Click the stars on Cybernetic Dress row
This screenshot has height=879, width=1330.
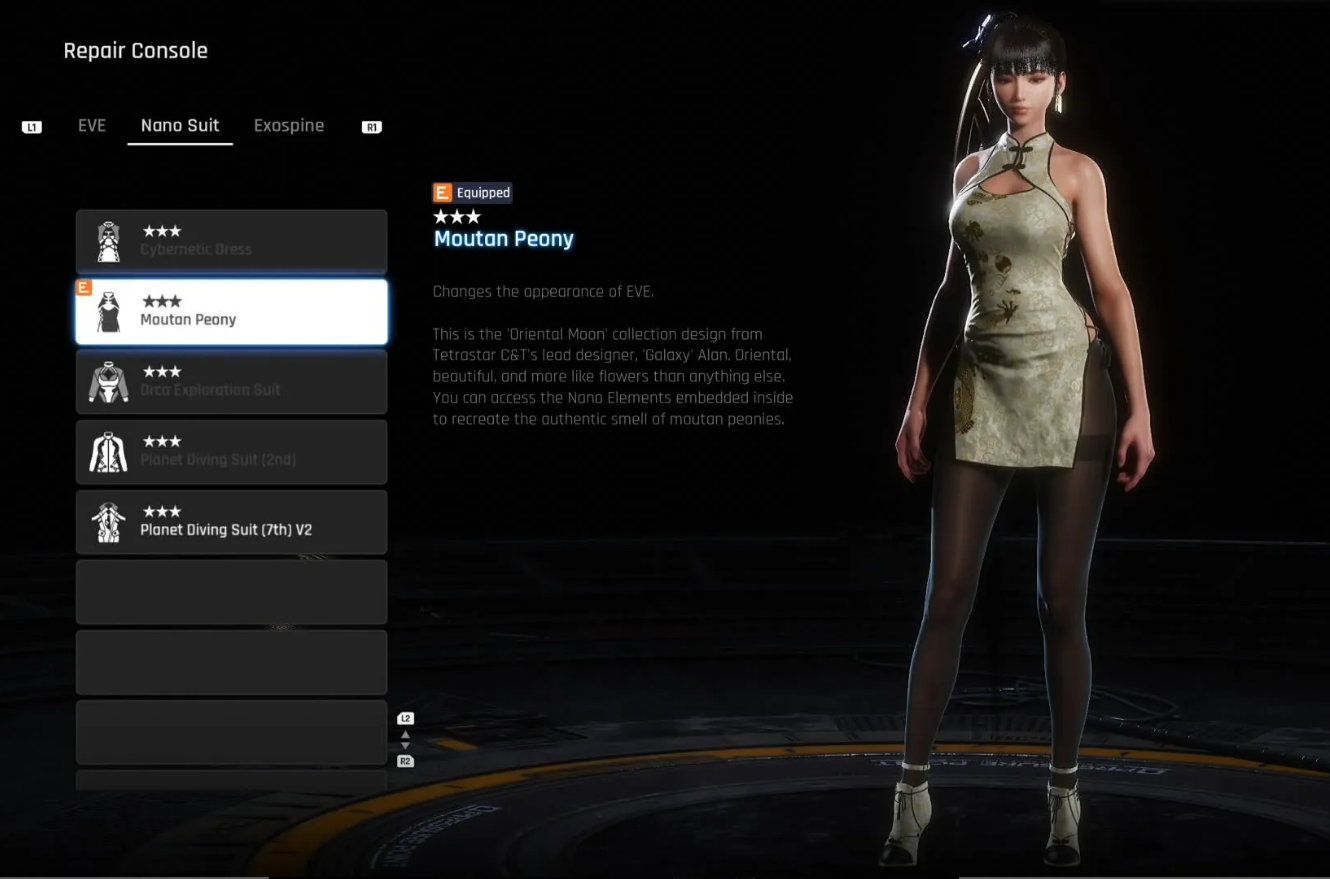click(x=162, y=231)
